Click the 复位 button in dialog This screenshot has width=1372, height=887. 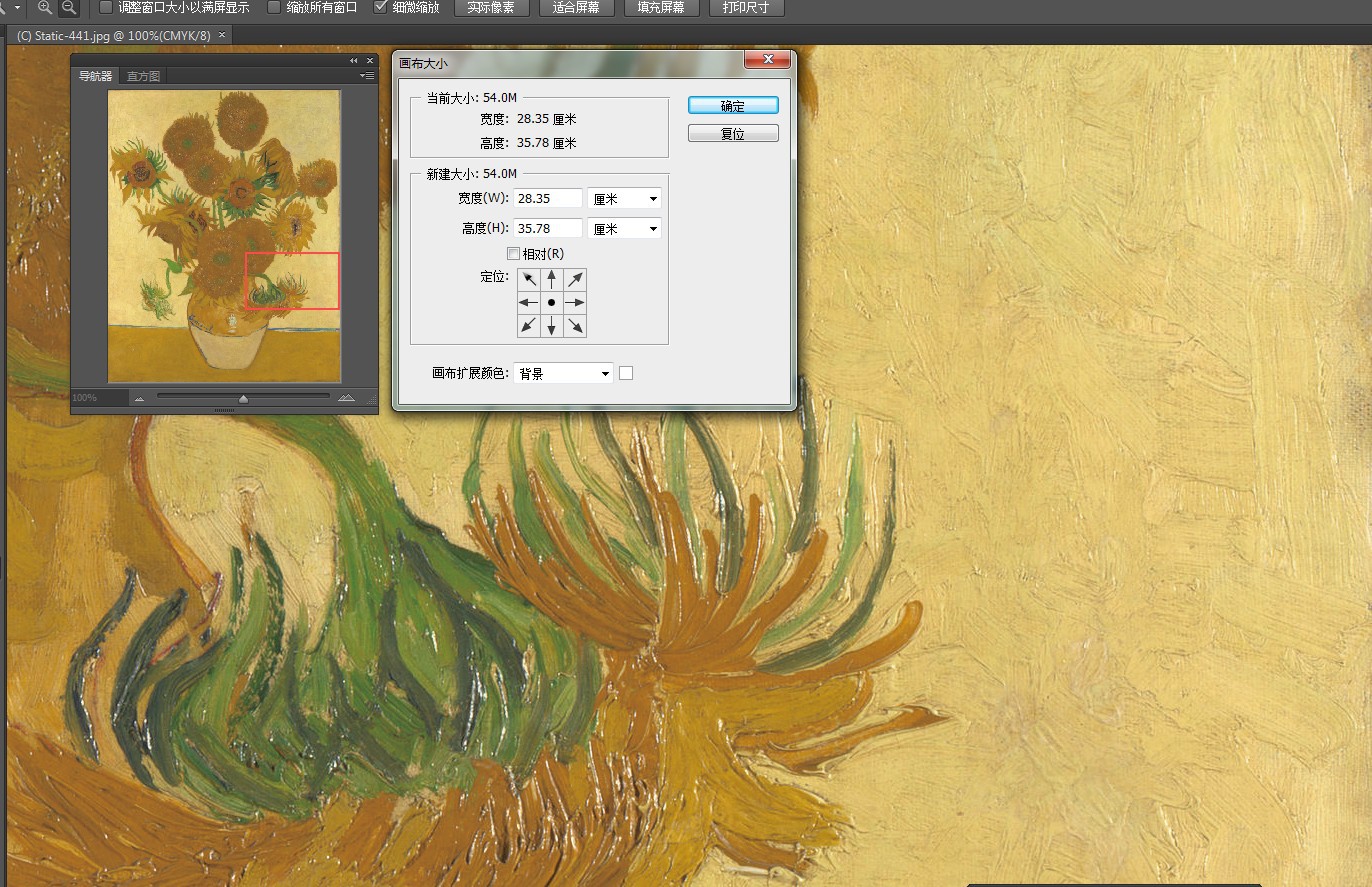click(733, 134)
